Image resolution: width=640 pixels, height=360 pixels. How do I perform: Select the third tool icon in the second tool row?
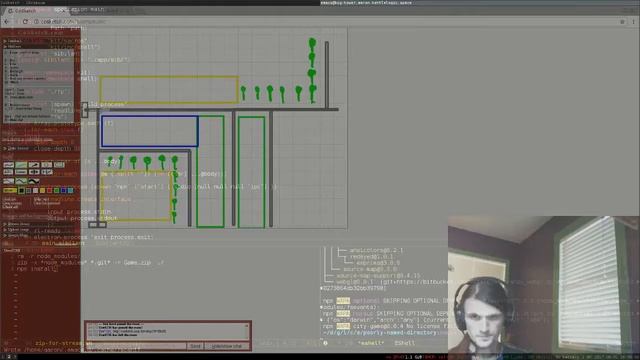34,172
